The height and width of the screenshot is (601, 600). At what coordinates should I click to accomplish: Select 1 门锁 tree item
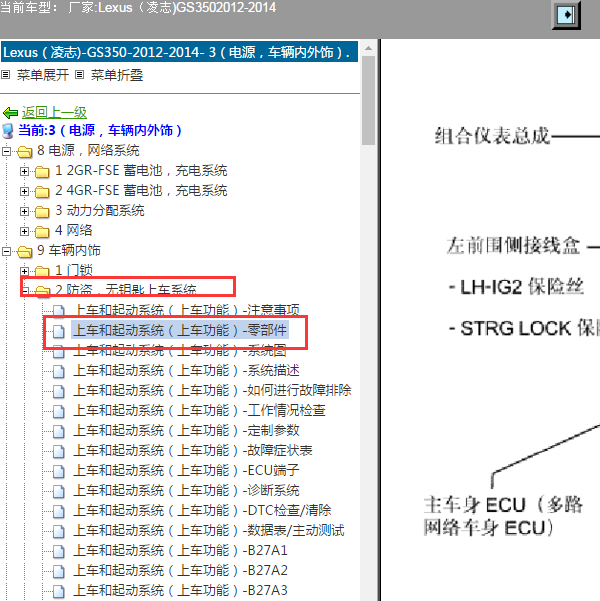(74, 270)
